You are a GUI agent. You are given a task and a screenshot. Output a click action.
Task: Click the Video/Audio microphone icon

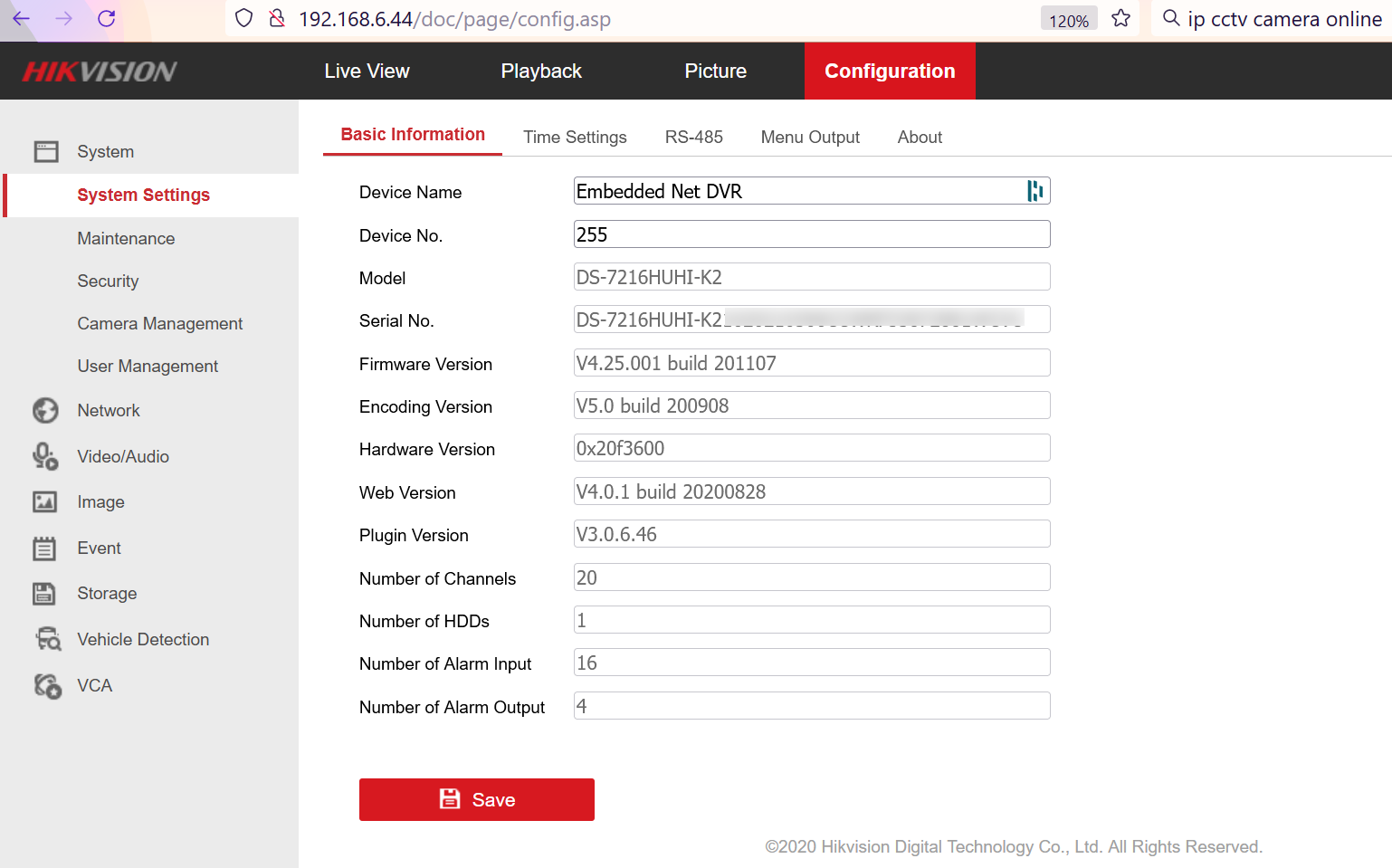(x=45, y=456)
